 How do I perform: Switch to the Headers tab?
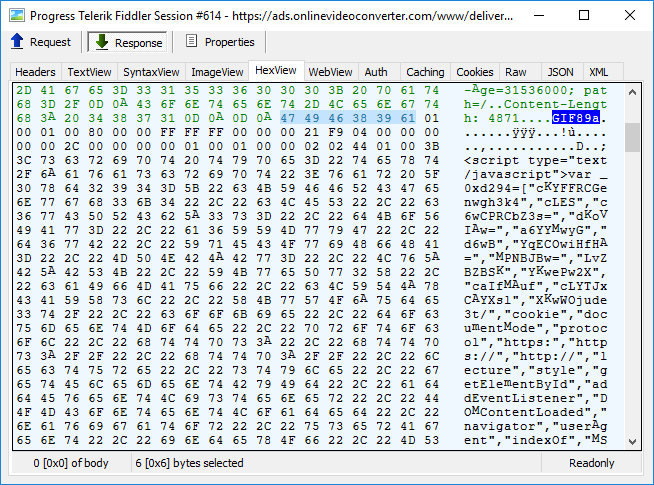[x=35, y=72]
